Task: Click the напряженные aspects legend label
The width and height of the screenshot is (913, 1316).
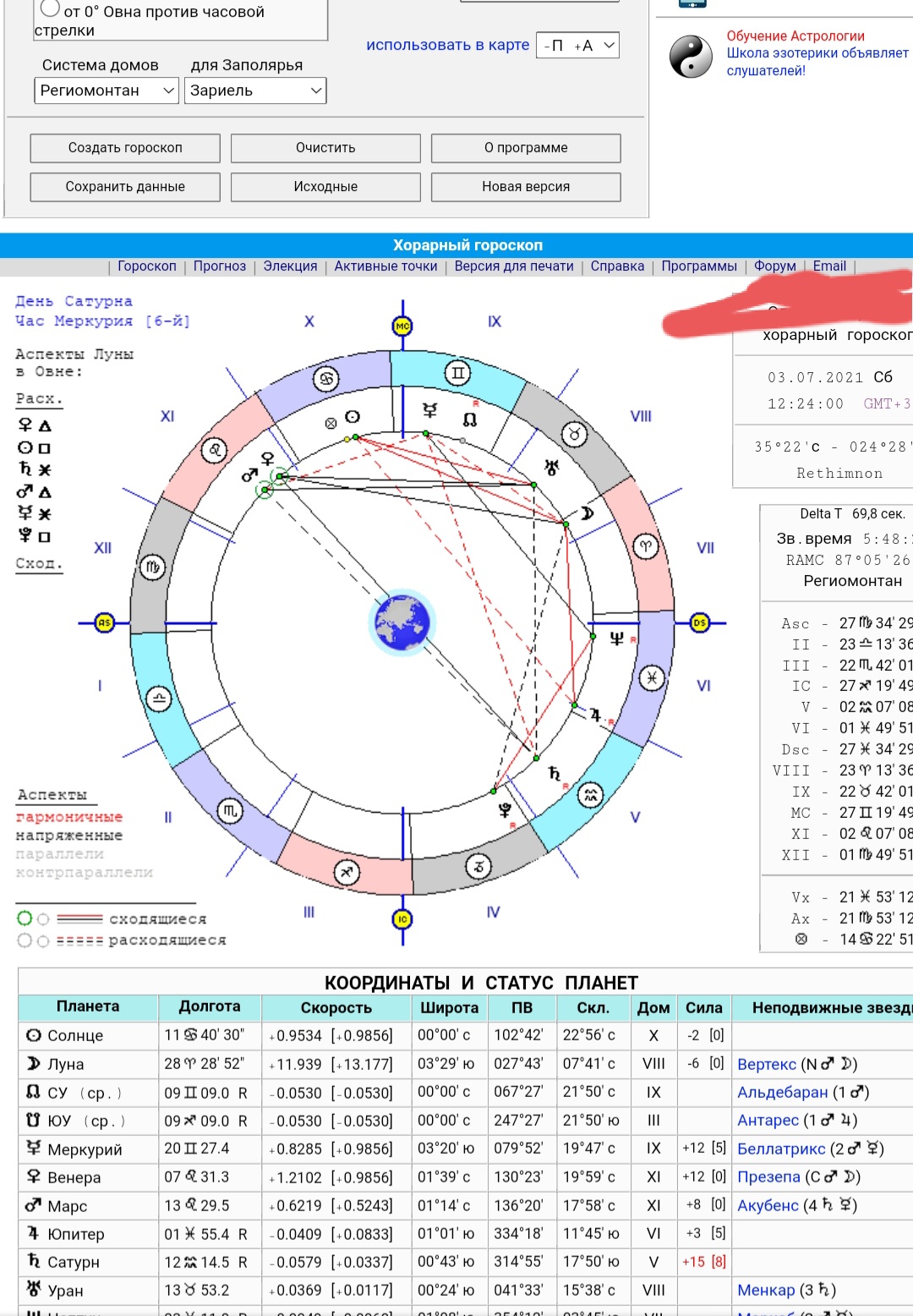Action: click(x=69, y=836)
